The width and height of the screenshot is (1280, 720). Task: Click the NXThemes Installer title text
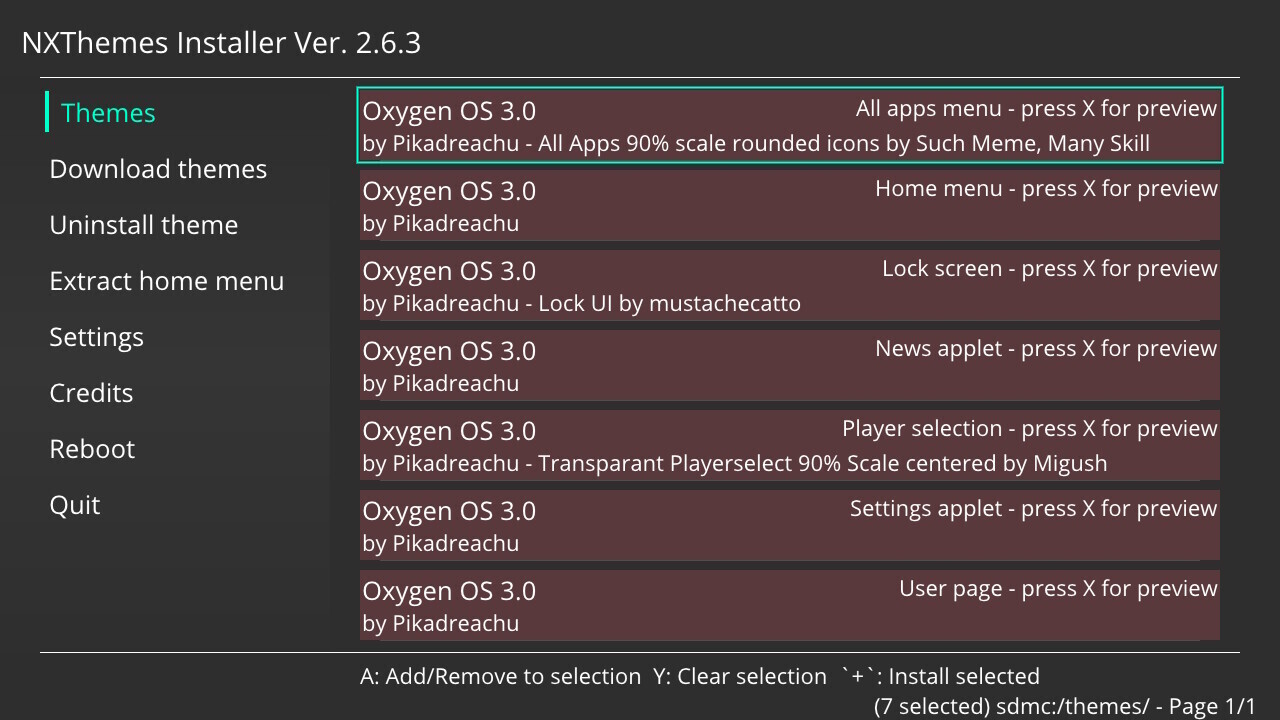221,43
